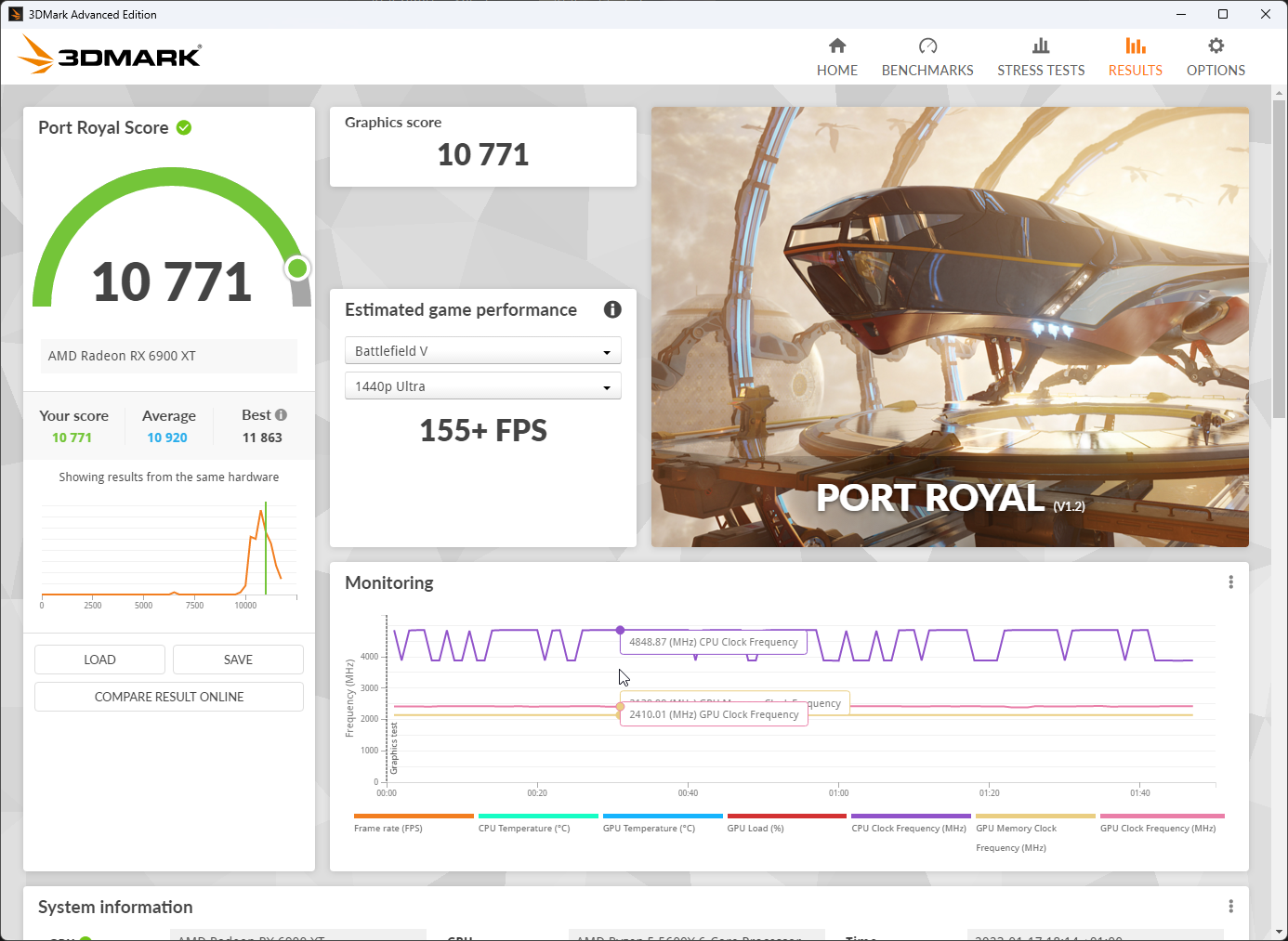Click the Monitoring heading
1288x941 pixels.
click(389, 582)
